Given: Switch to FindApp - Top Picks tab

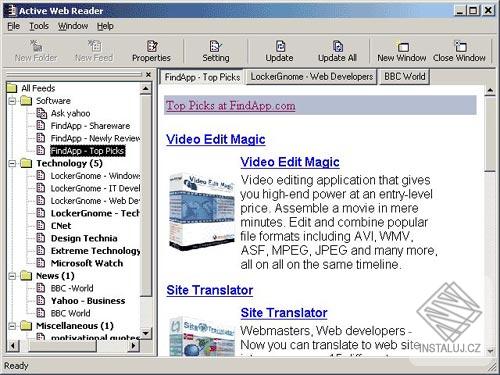Looking at the screenshot, I should pyautogui.click(x=202, y=77).
